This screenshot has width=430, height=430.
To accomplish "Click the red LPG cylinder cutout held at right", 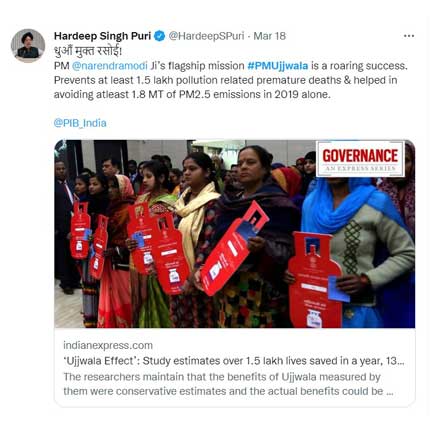I will click(x=315, y=280).
